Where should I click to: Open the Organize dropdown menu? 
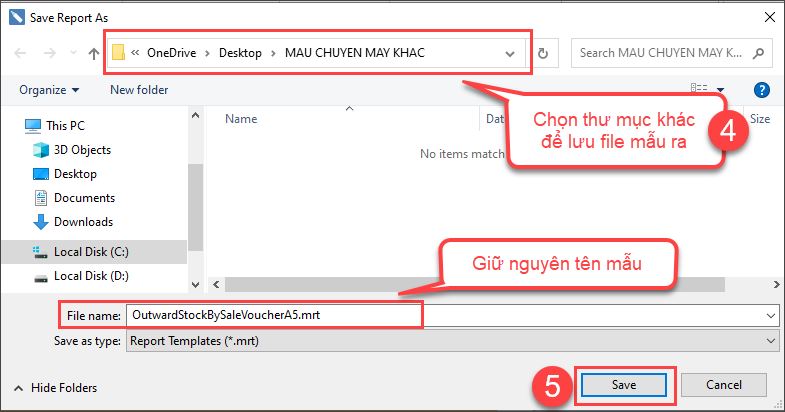tap(49, 90)
